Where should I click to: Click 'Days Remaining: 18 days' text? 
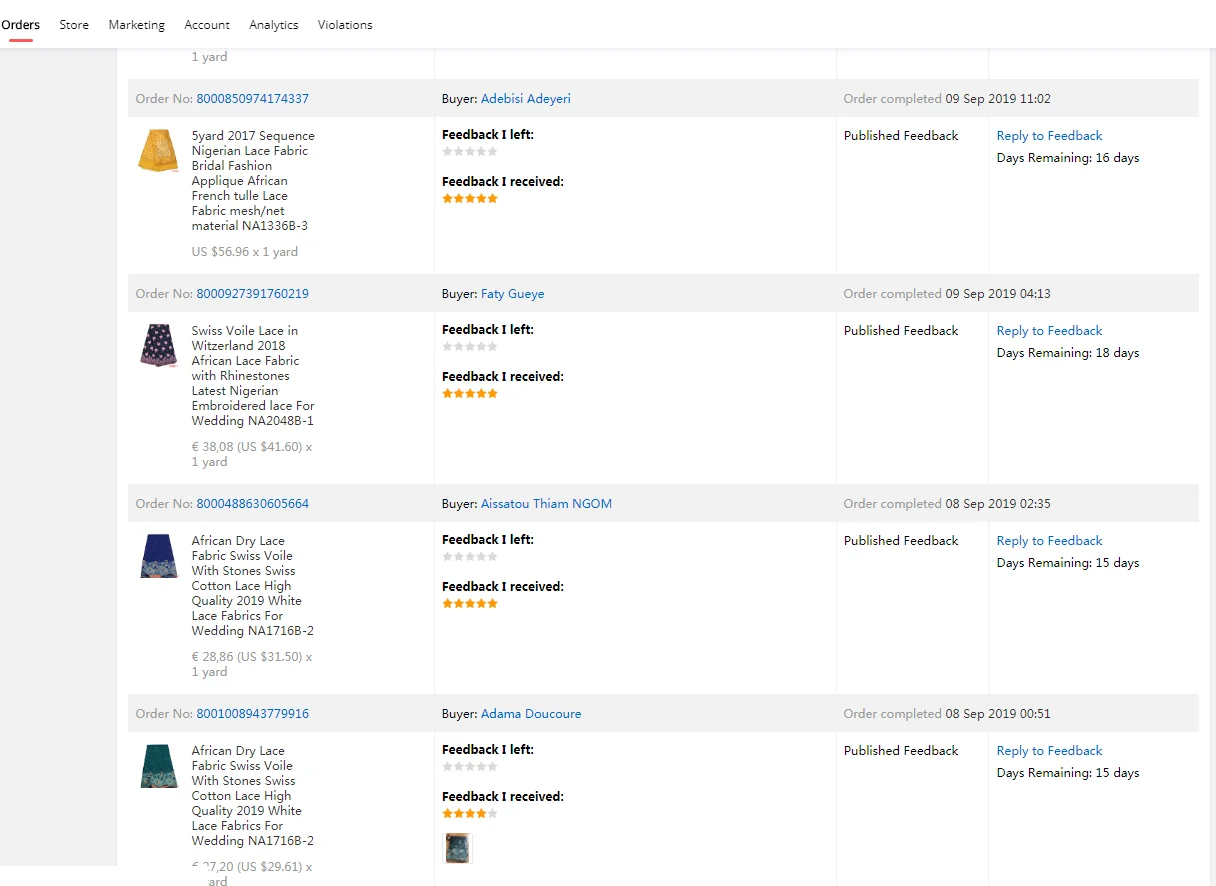tap(1068, 353)
